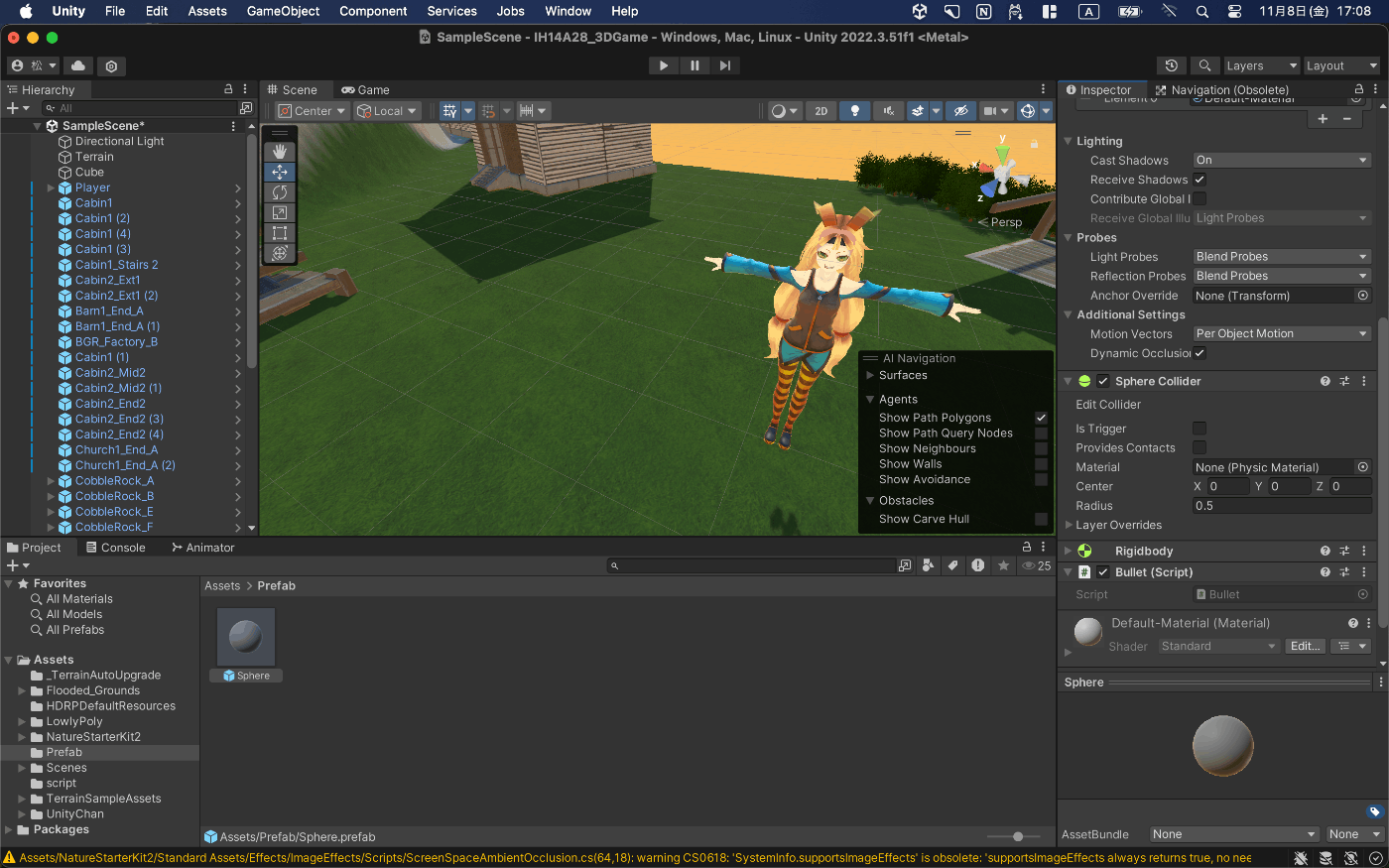The image size is (1389, 868).
Task: Select the Rect tool in Scene toolbar
Action: click(x=280, y=233)
